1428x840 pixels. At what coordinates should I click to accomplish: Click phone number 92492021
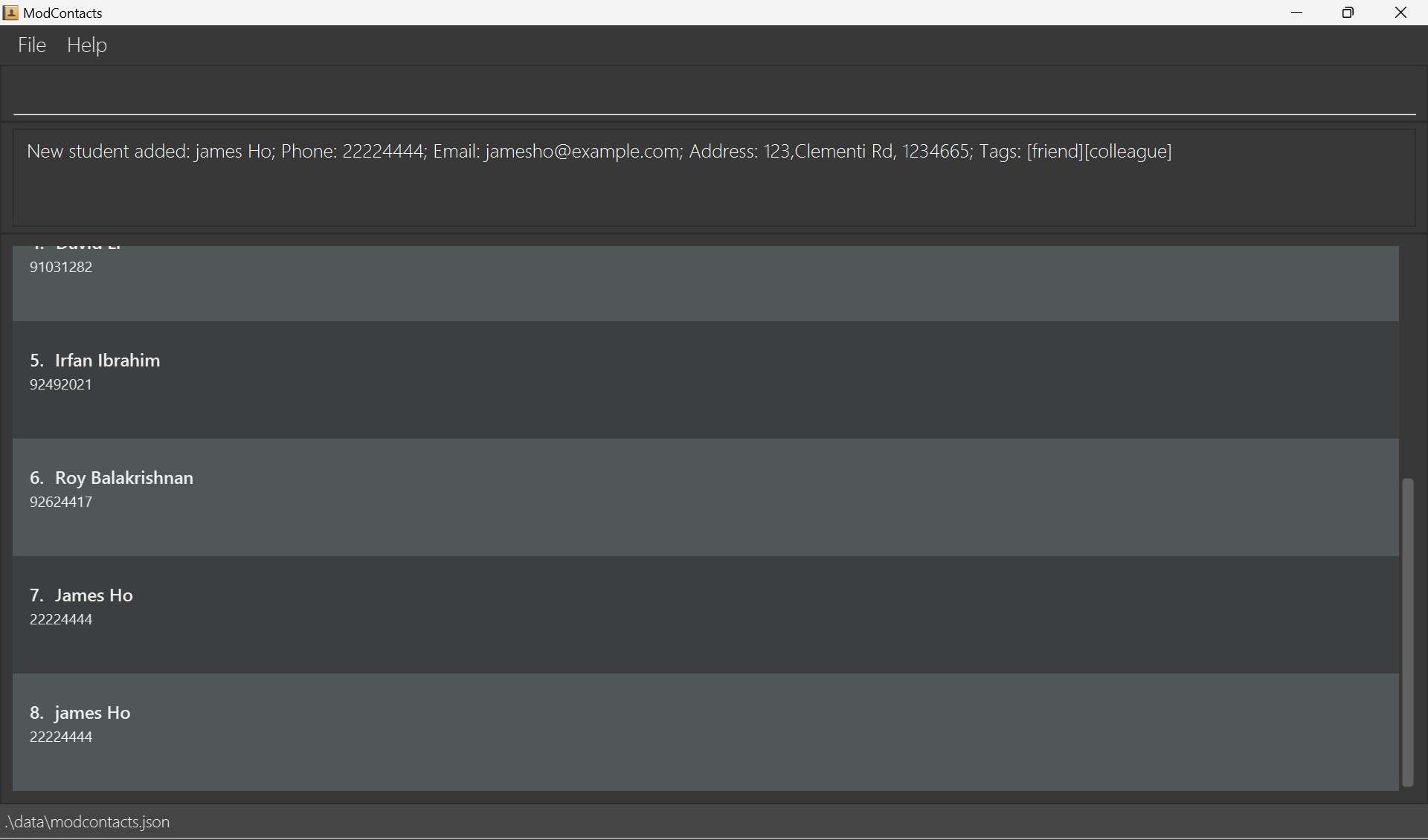(61, 385)
